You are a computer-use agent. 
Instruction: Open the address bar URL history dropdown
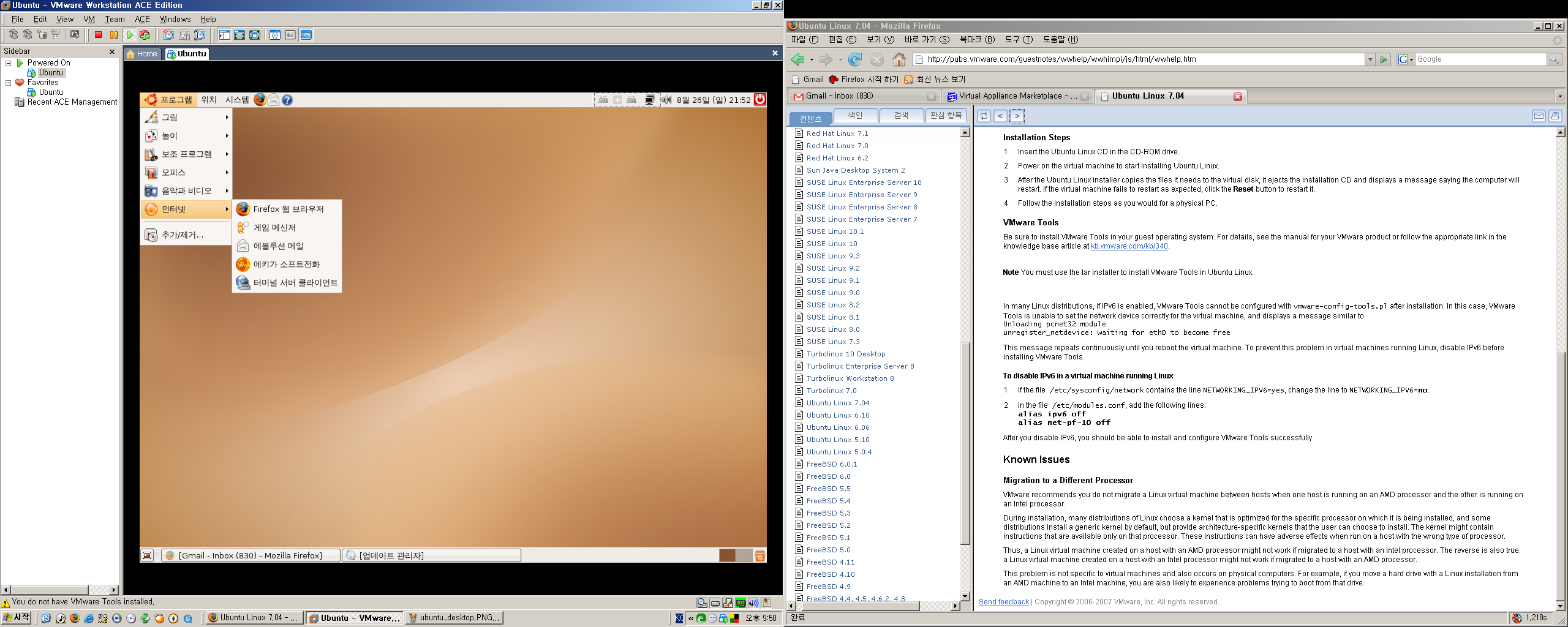tap(1370, 59)
